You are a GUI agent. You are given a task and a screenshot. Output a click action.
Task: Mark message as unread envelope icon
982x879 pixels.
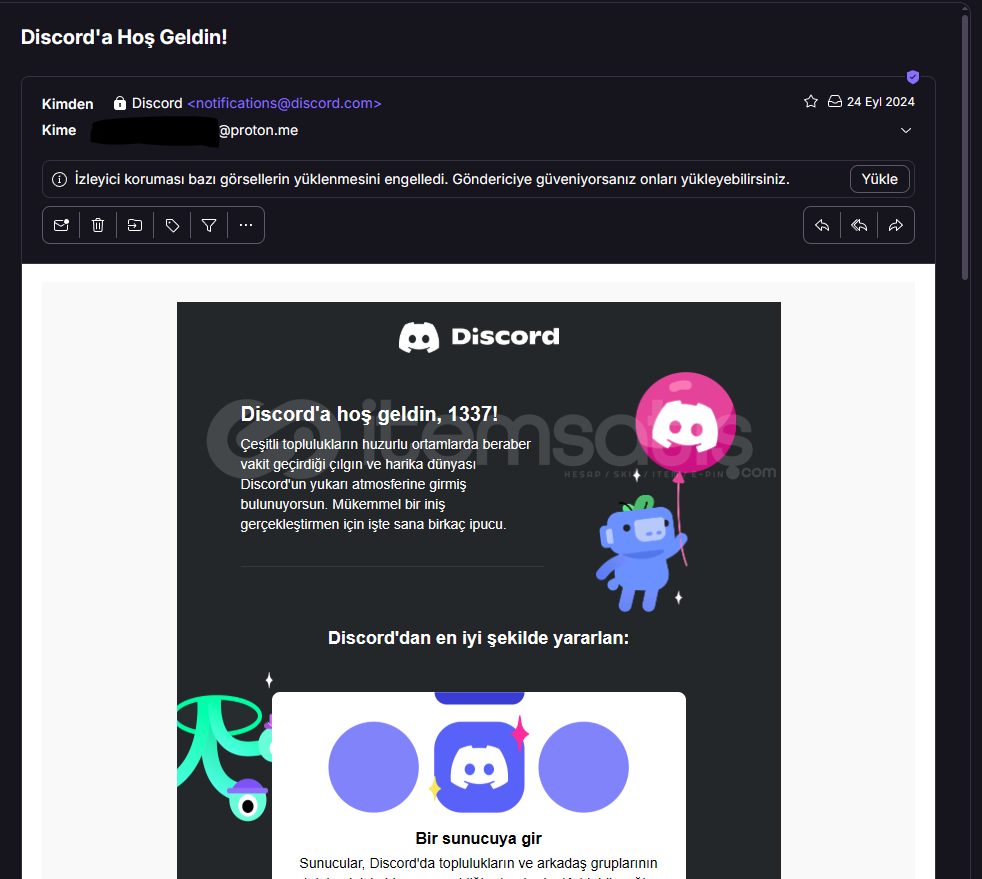[x=61, y=225]
